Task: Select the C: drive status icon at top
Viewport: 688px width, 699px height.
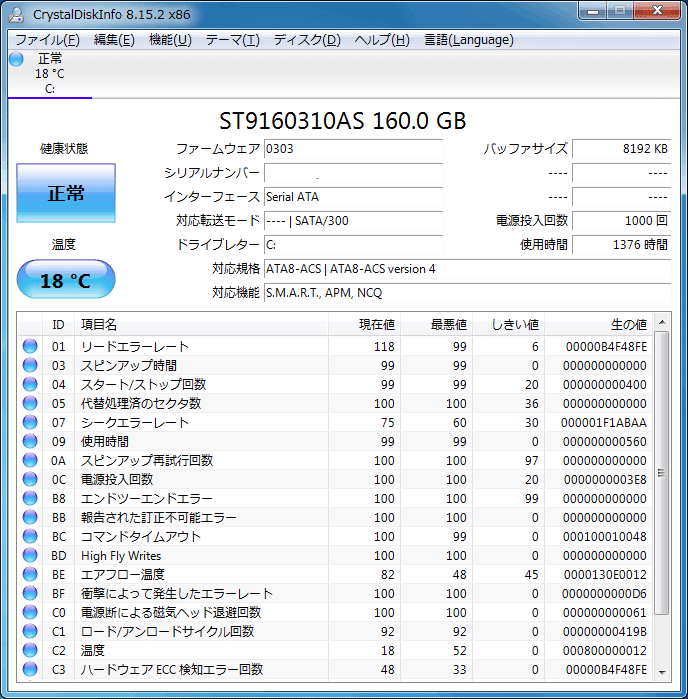Action: (x=16, y=59)
